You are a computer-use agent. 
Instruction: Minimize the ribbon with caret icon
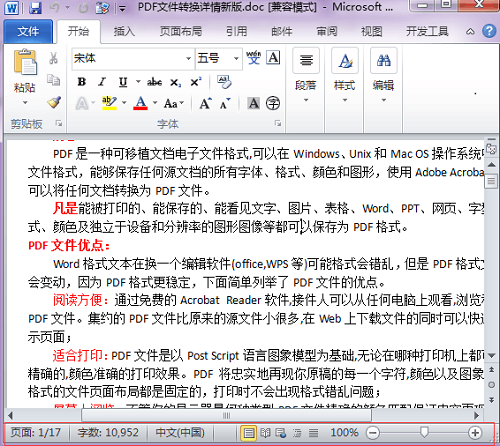click(x=470, y=32)
